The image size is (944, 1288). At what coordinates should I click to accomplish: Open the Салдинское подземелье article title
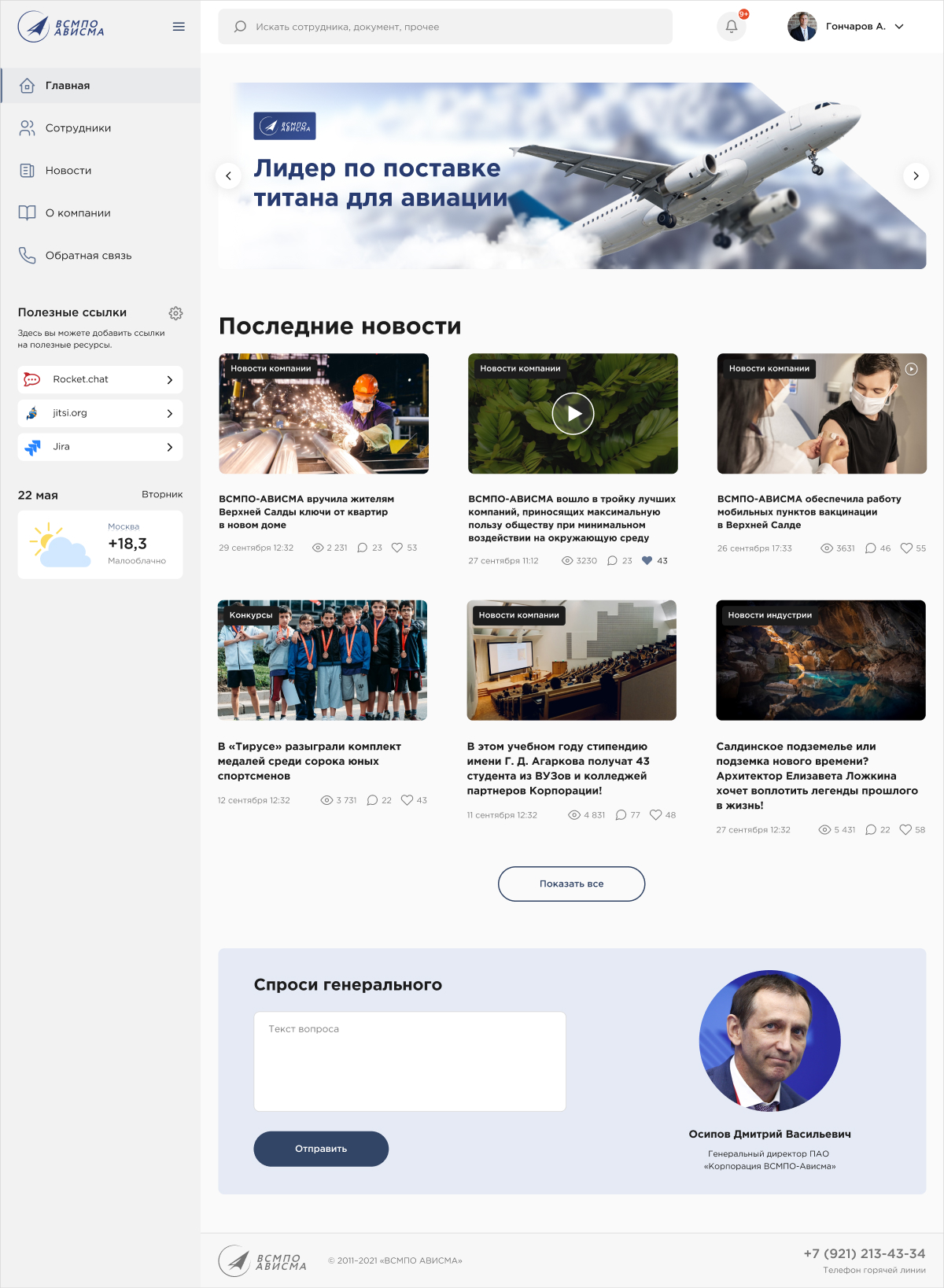817,776
